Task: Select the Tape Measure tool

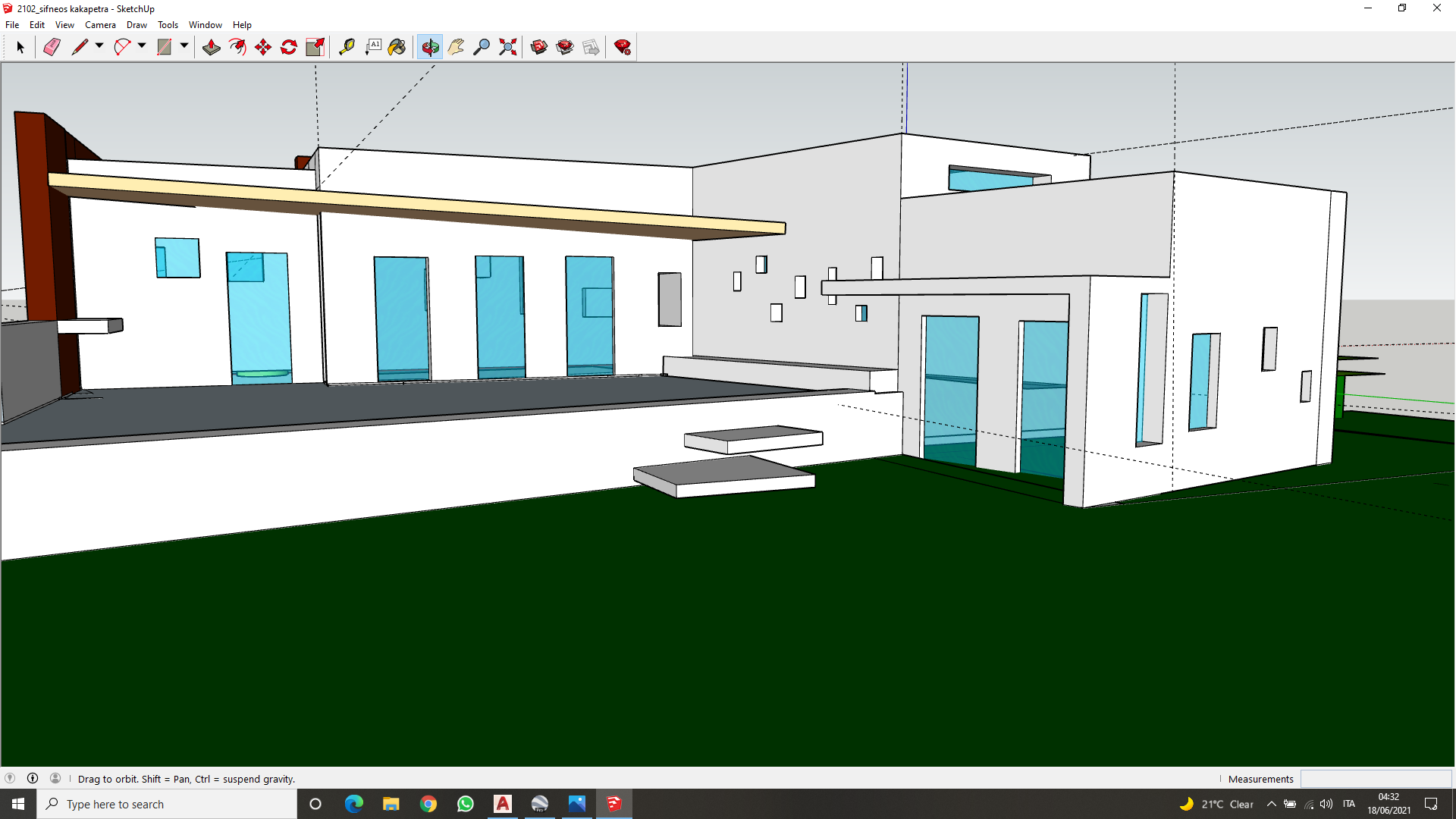Action: point(347,47)
